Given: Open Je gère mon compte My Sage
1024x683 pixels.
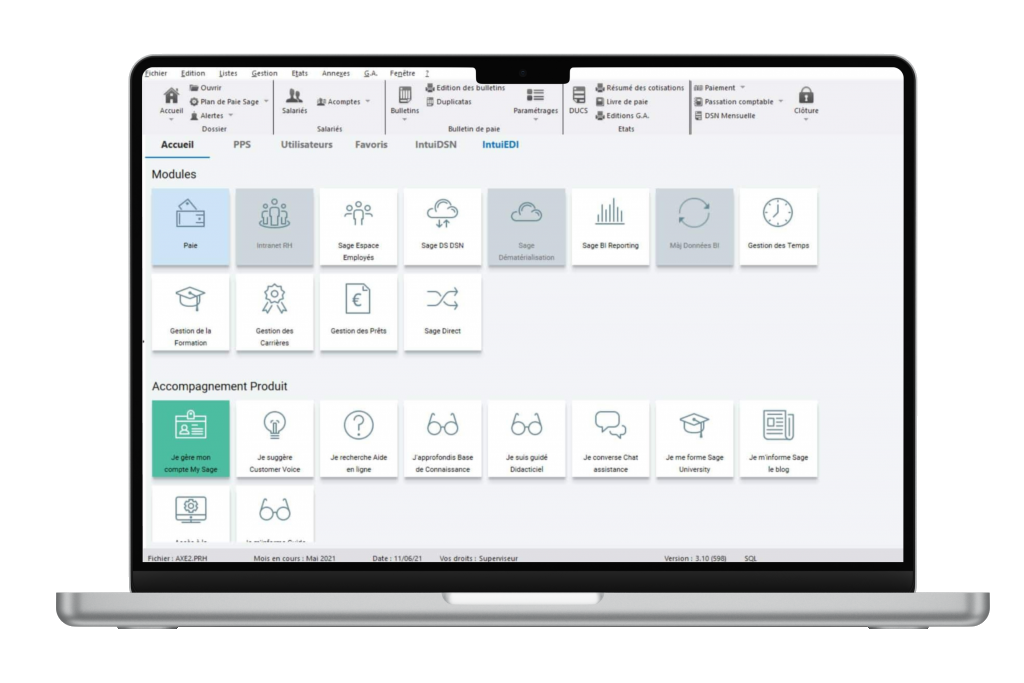Looking at the screenshot, I should point(190,439).
